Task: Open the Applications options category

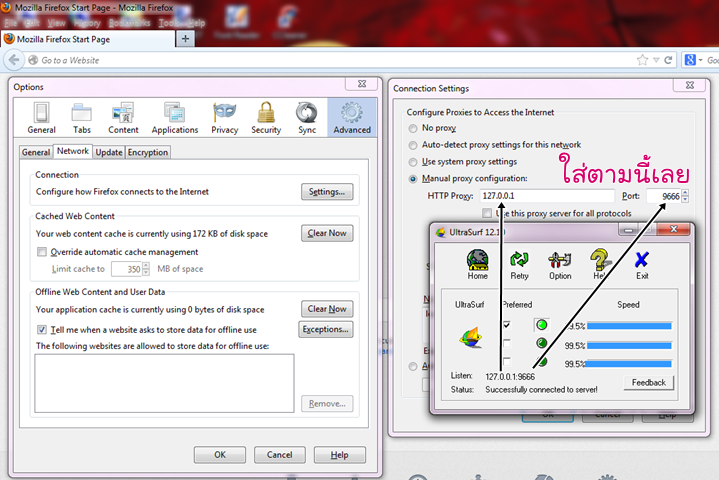Action: pyautogui.click(x=175, y=118)
